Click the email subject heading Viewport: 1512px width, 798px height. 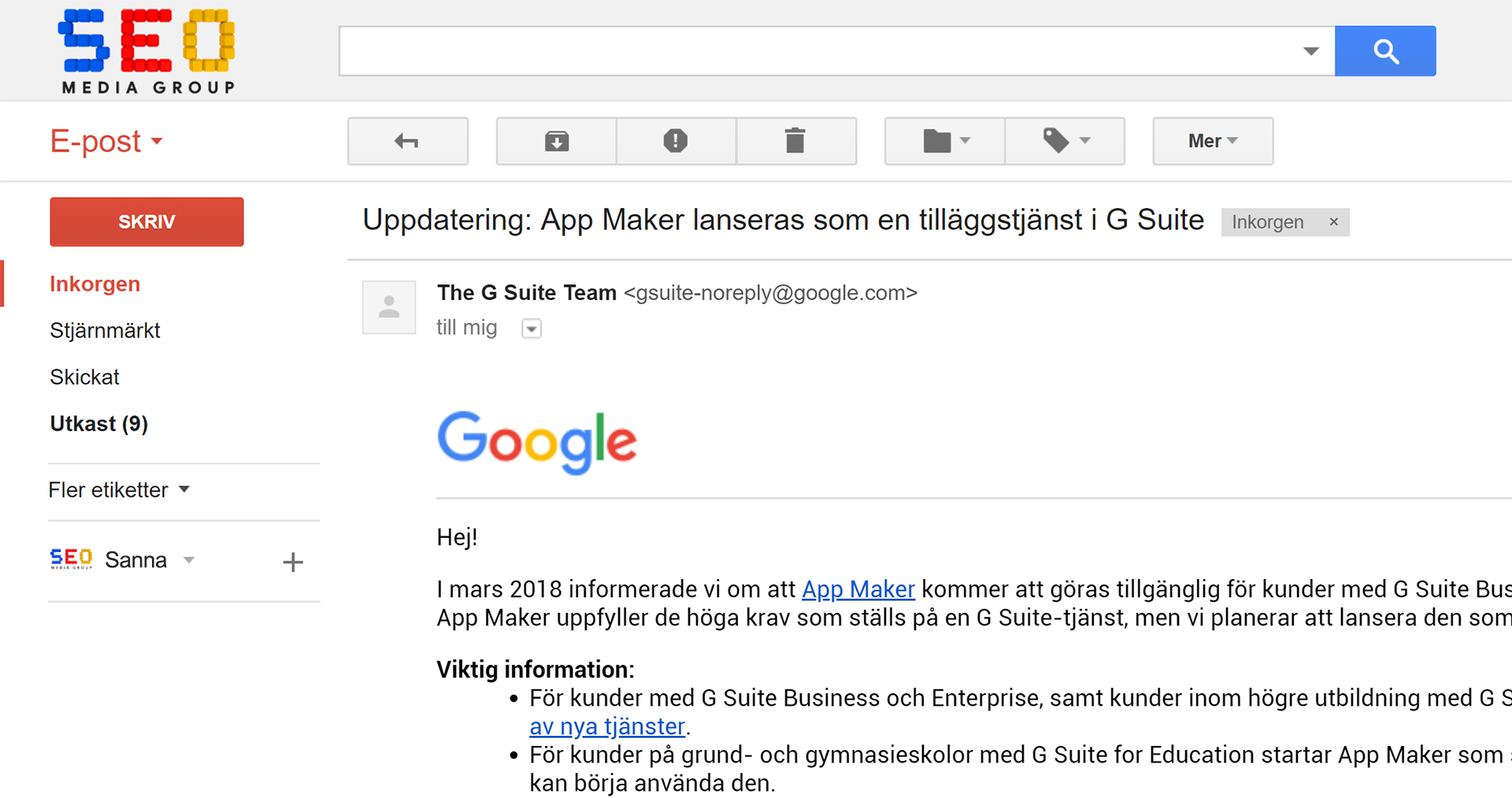783,220
